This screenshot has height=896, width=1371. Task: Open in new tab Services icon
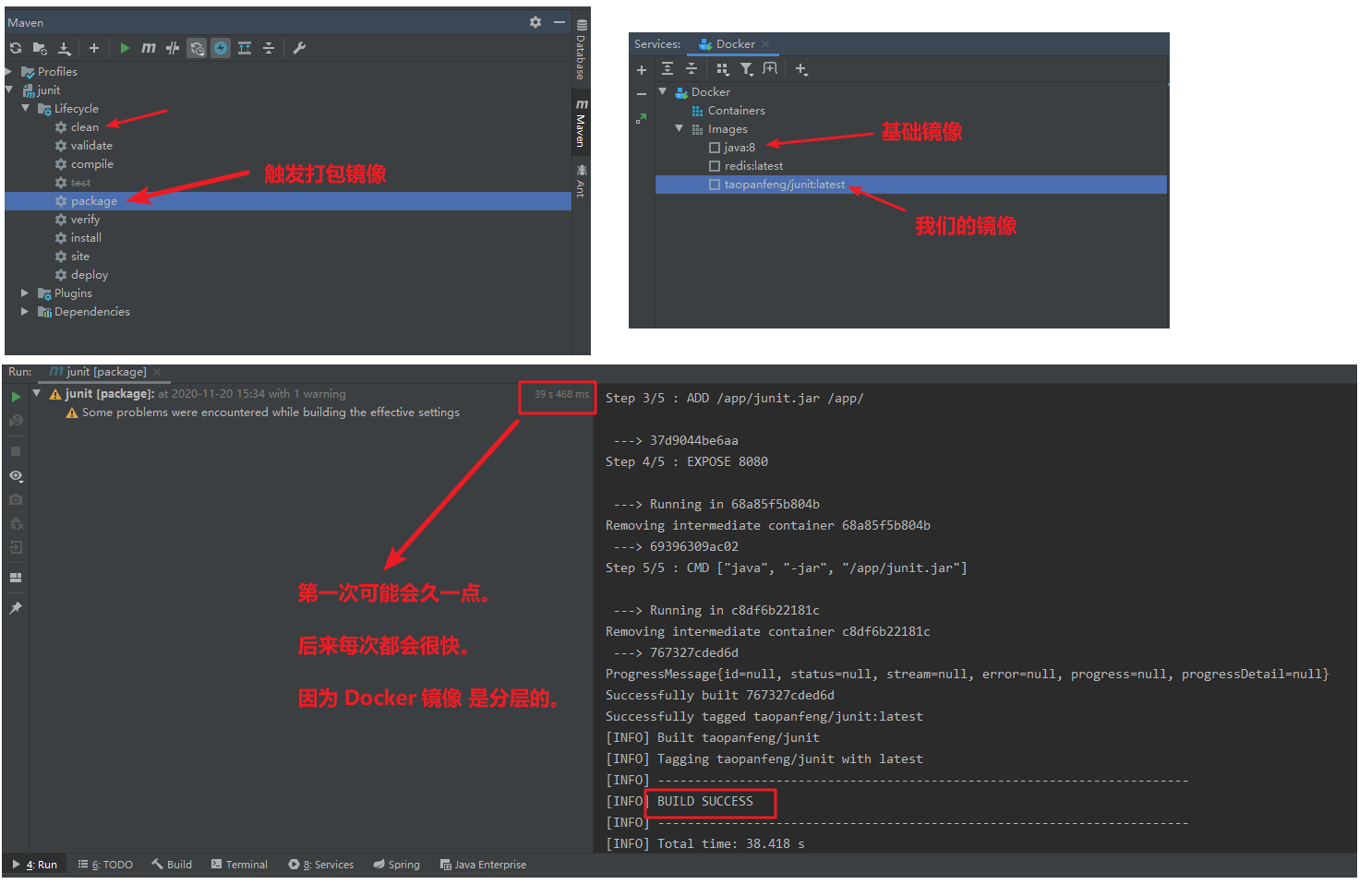(x=770, y=69)
